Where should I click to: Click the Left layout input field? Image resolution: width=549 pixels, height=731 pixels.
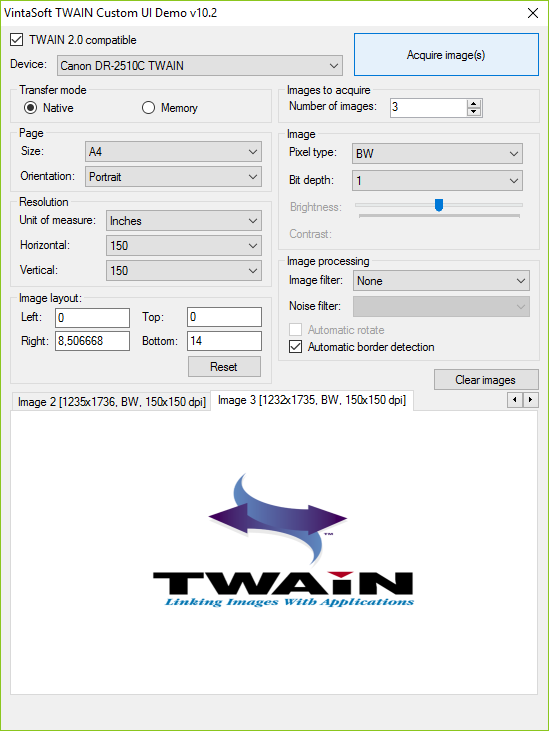pos(92,317)
